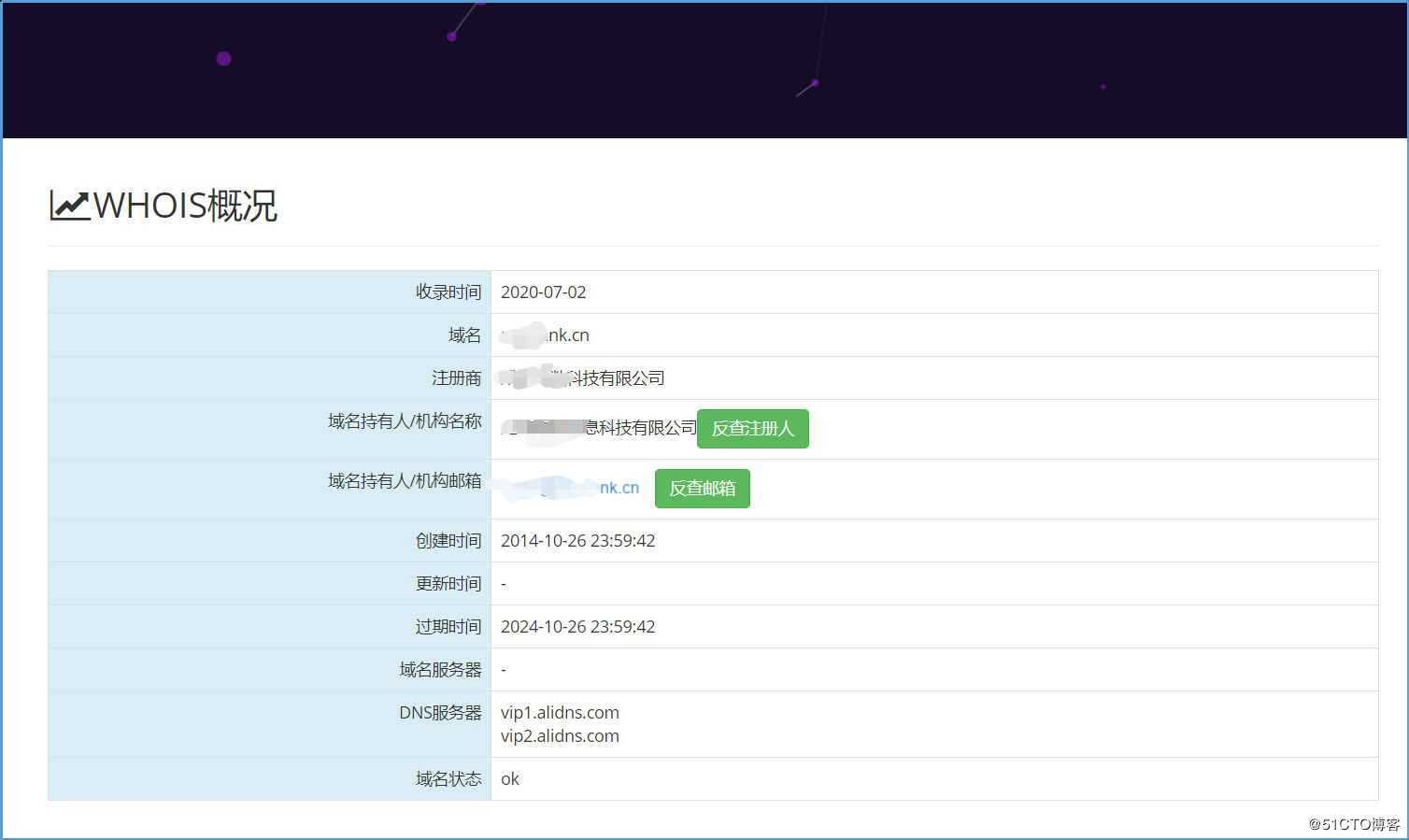Select DNS server vip1.alidns.com
The width and height of the screenshot is (1409, 840).
560,713
